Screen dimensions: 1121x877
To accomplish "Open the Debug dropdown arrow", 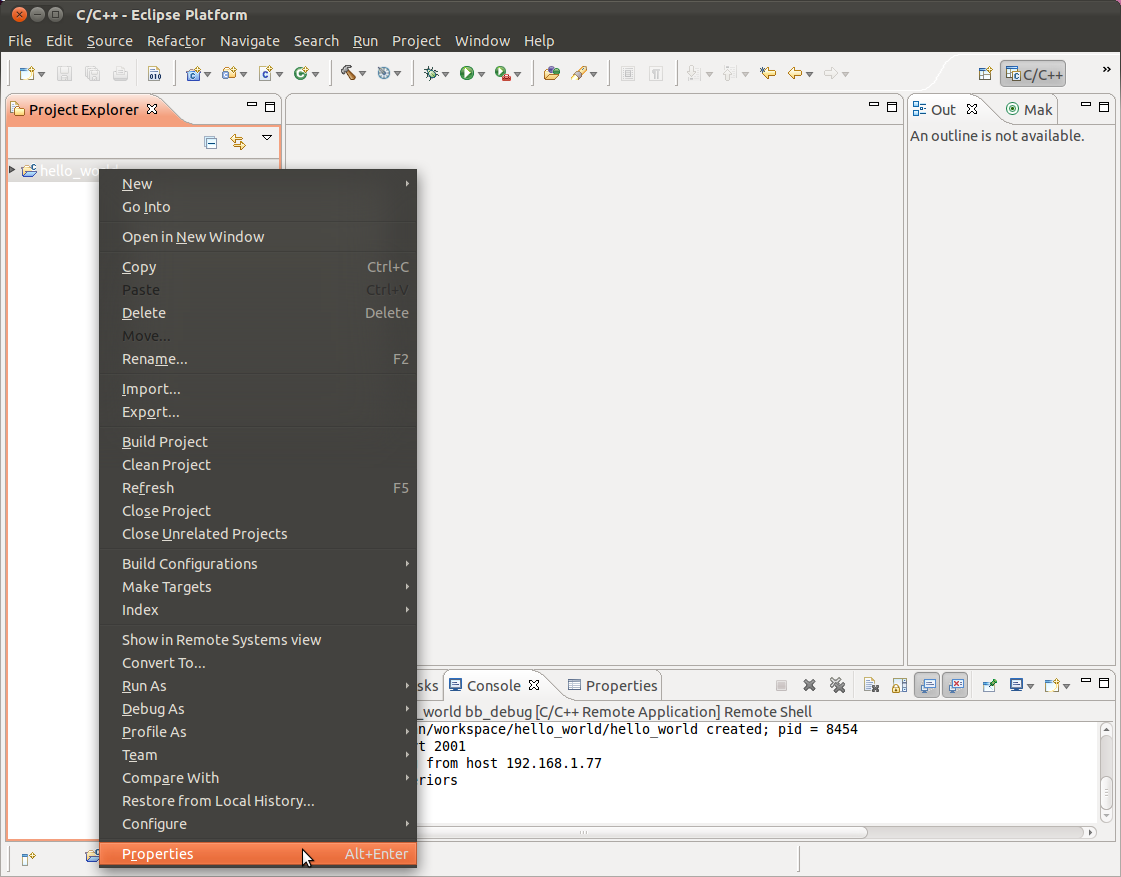I will [x=445, y=74].
